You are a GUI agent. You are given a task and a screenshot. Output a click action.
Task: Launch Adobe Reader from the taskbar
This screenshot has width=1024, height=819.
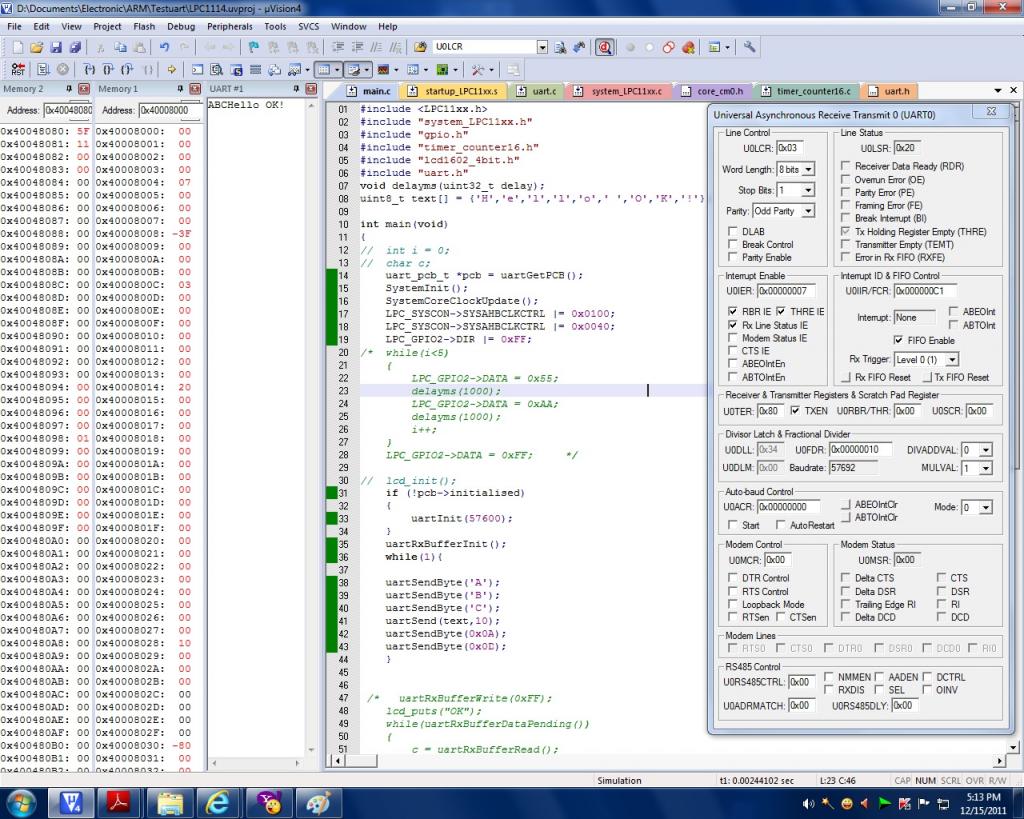pyautogui.click(x=120, y=801)
